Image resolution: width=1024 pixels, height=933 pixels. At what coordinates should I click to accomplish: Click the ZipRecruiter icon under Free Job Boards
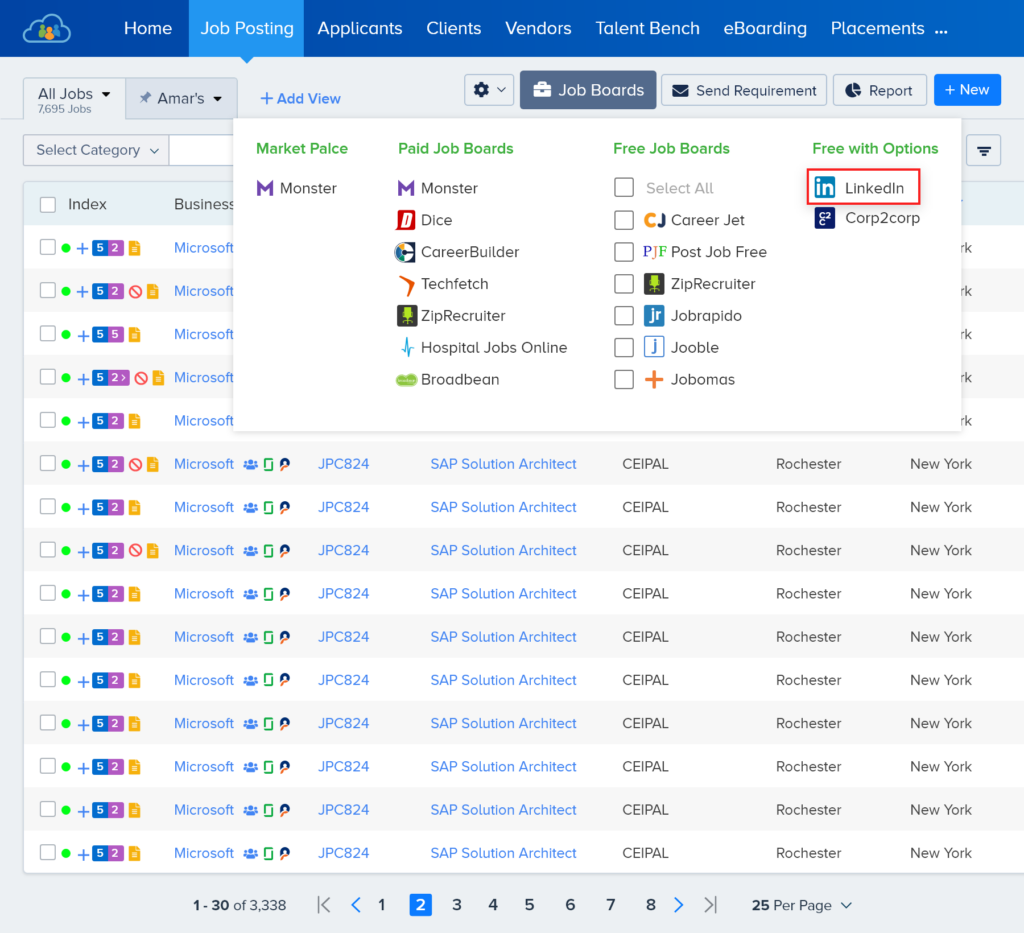coord(654,284)
